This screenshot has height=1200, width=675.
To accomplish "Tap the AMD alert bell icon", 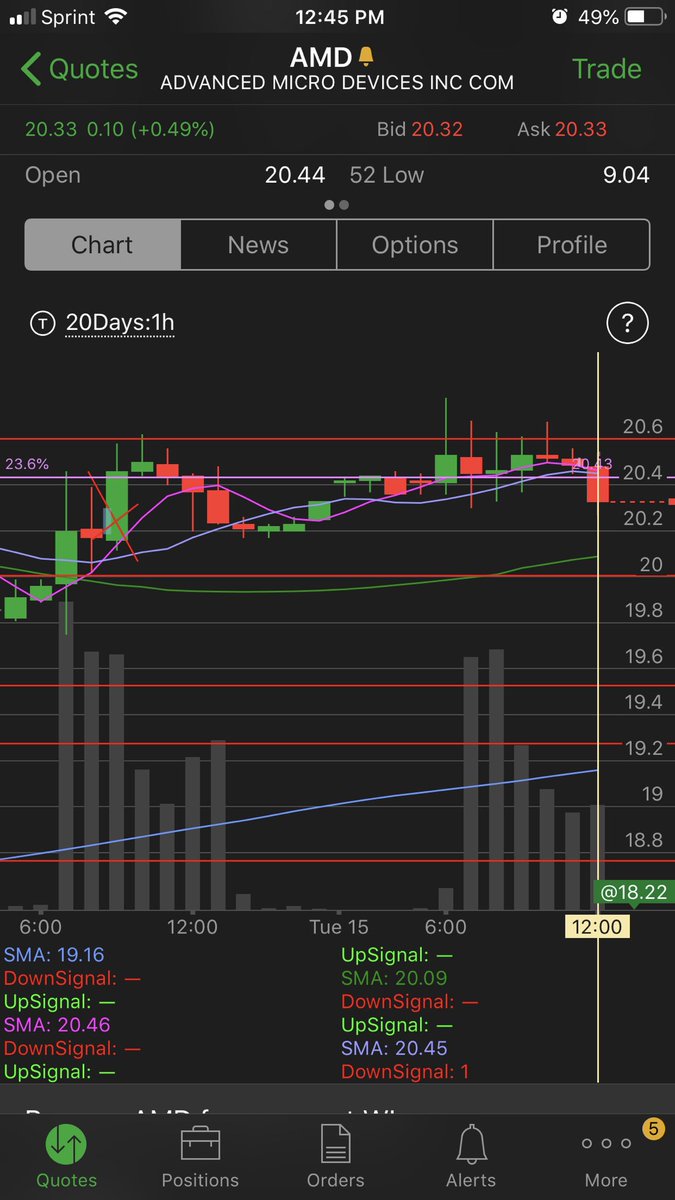I will (366, 57).
